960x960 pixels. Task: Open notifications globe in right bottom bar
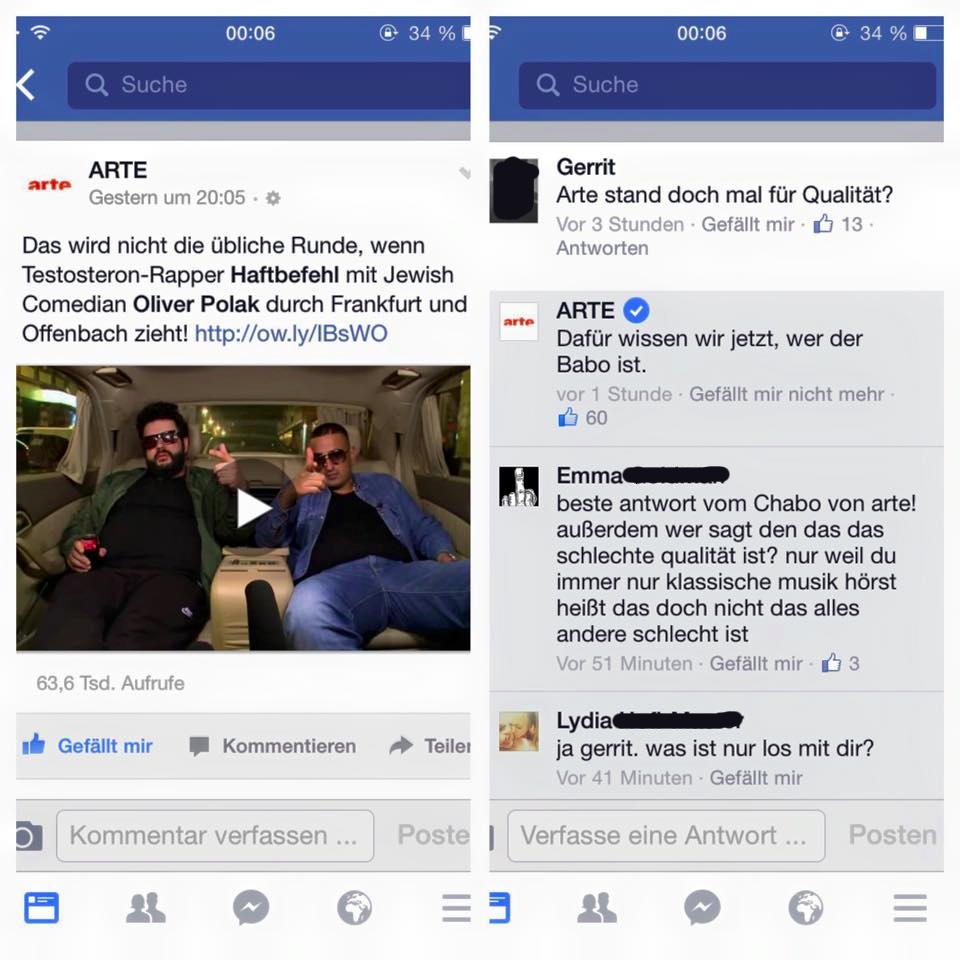806,907
